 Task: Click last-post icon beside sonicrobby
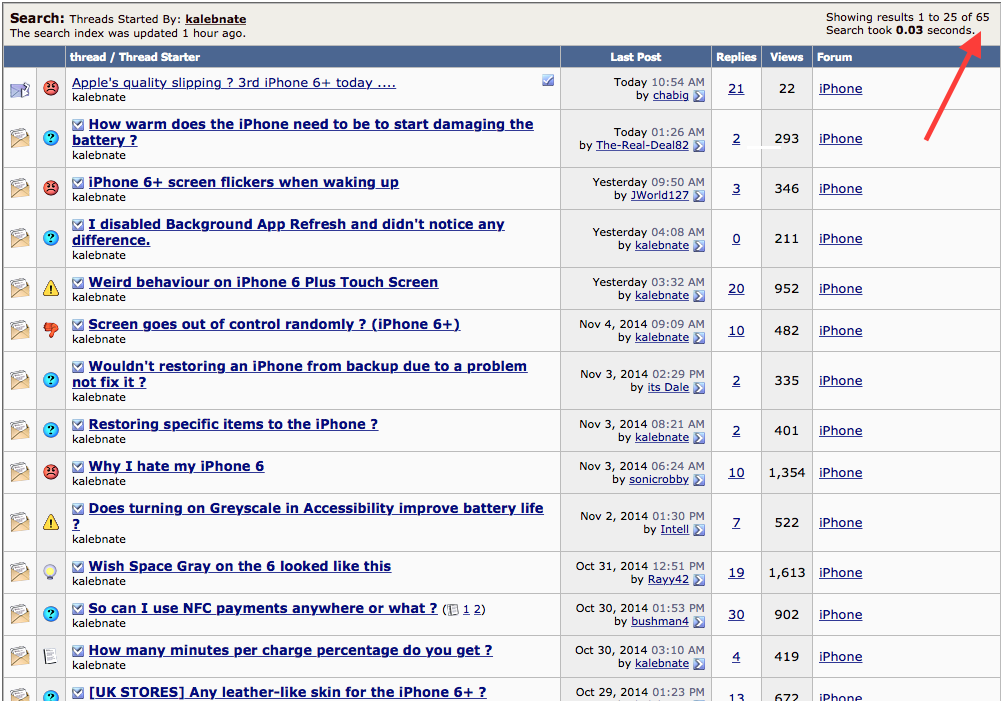pos(699,479)
